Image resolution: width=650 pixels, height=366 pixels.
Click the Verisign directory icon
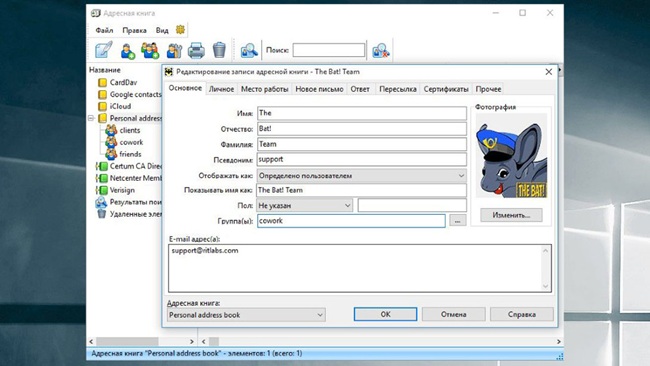tap(102, 190)
